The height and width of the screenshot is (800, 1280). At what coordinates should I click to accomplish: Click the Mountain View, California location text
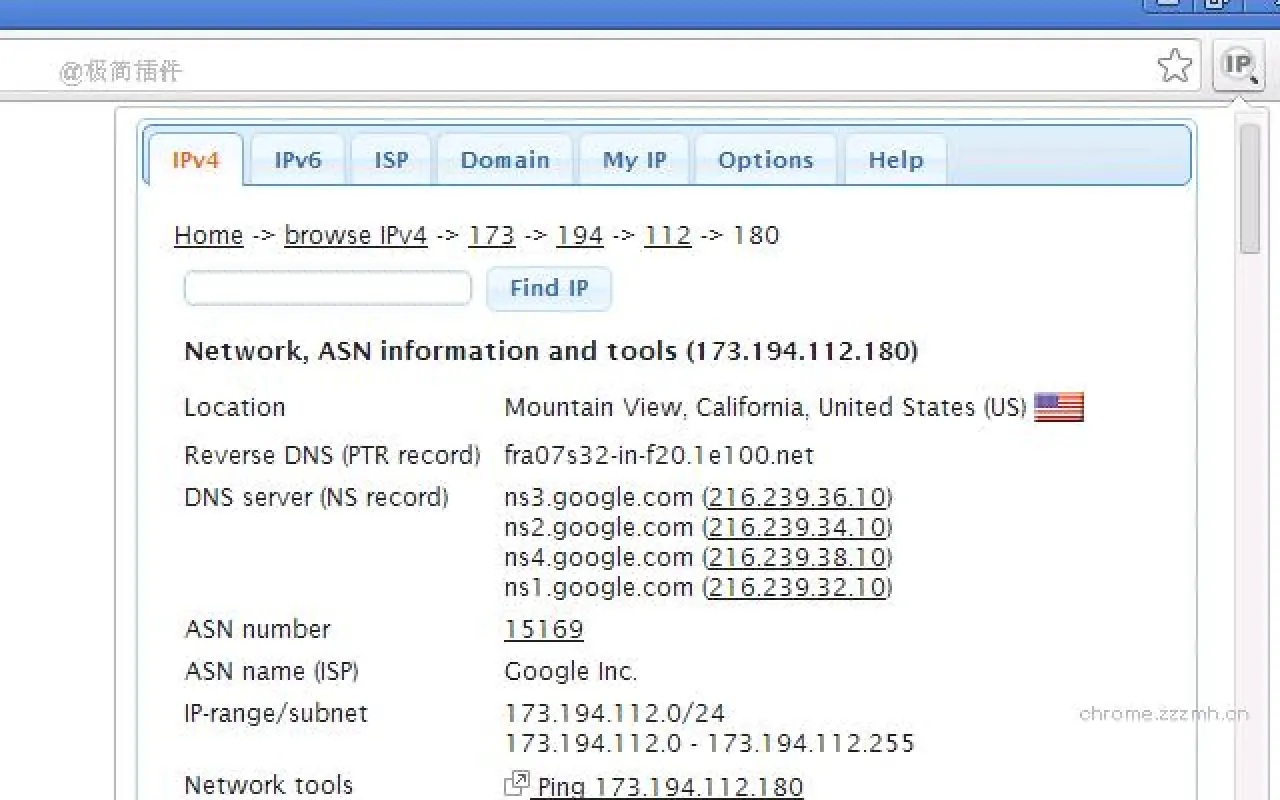point(765,407)
